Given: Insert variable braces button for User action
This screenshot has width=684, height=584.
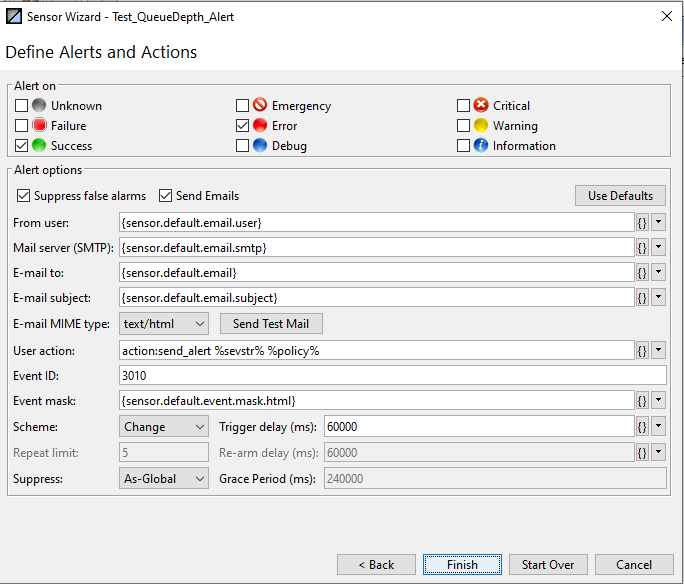Looking at the screenshot, I should click(x=642, y=351).
